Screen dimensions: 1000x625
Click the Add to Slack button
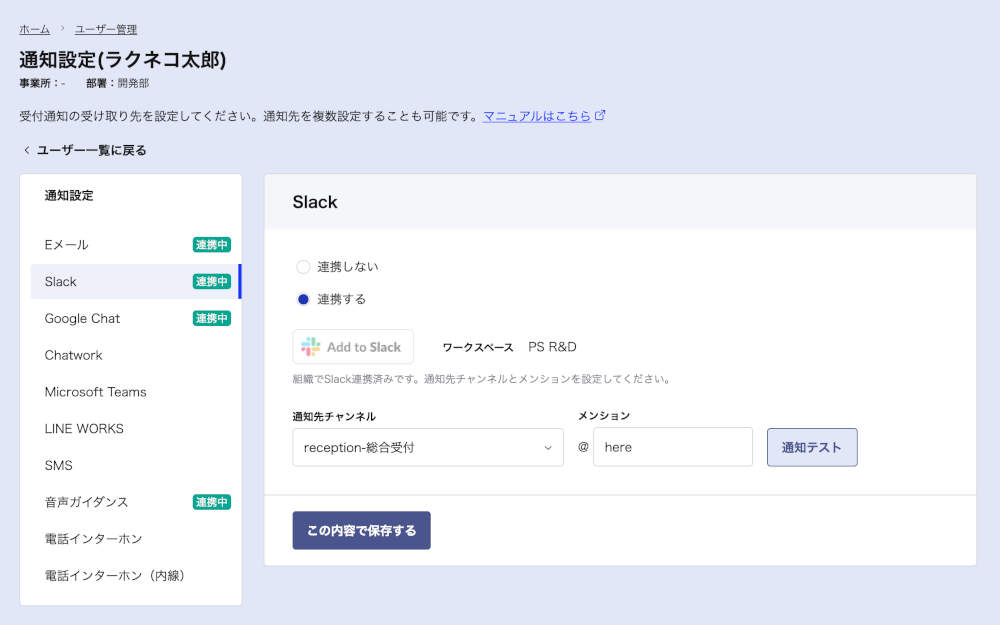353,347
